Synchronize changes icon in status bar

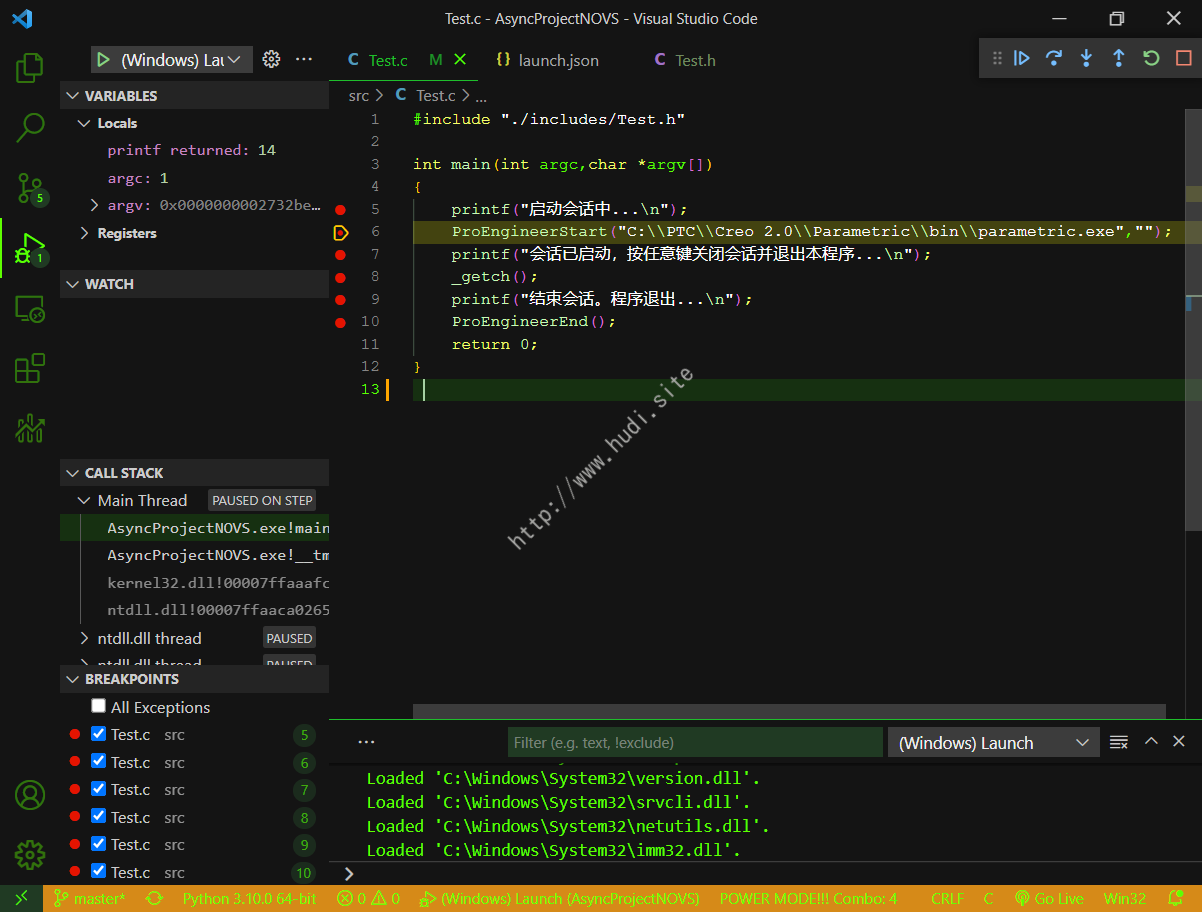[154, 898]
